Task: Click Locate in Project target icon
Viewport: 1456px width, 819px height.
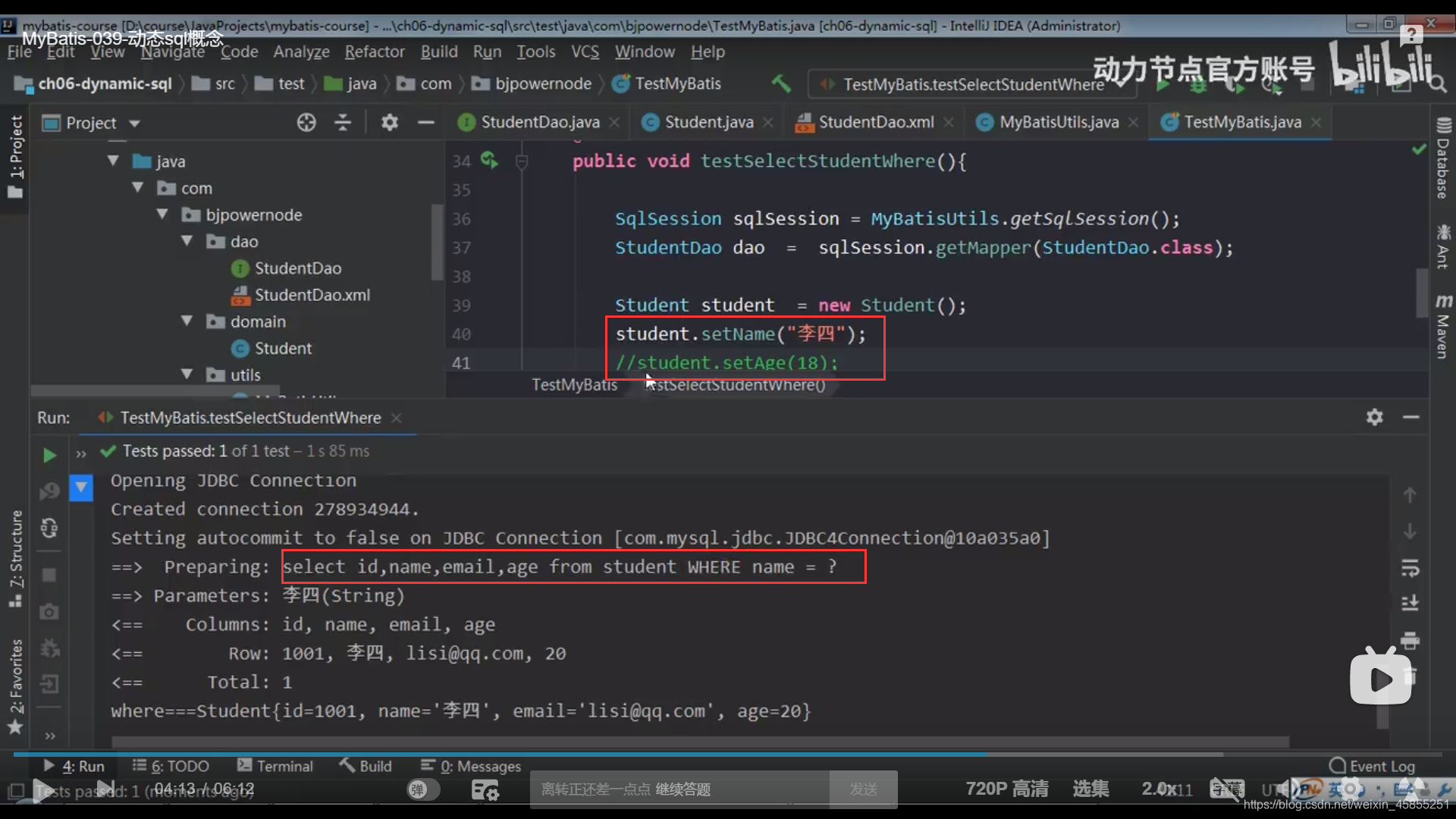Action: pyautogui.click(x=306, y=122)
